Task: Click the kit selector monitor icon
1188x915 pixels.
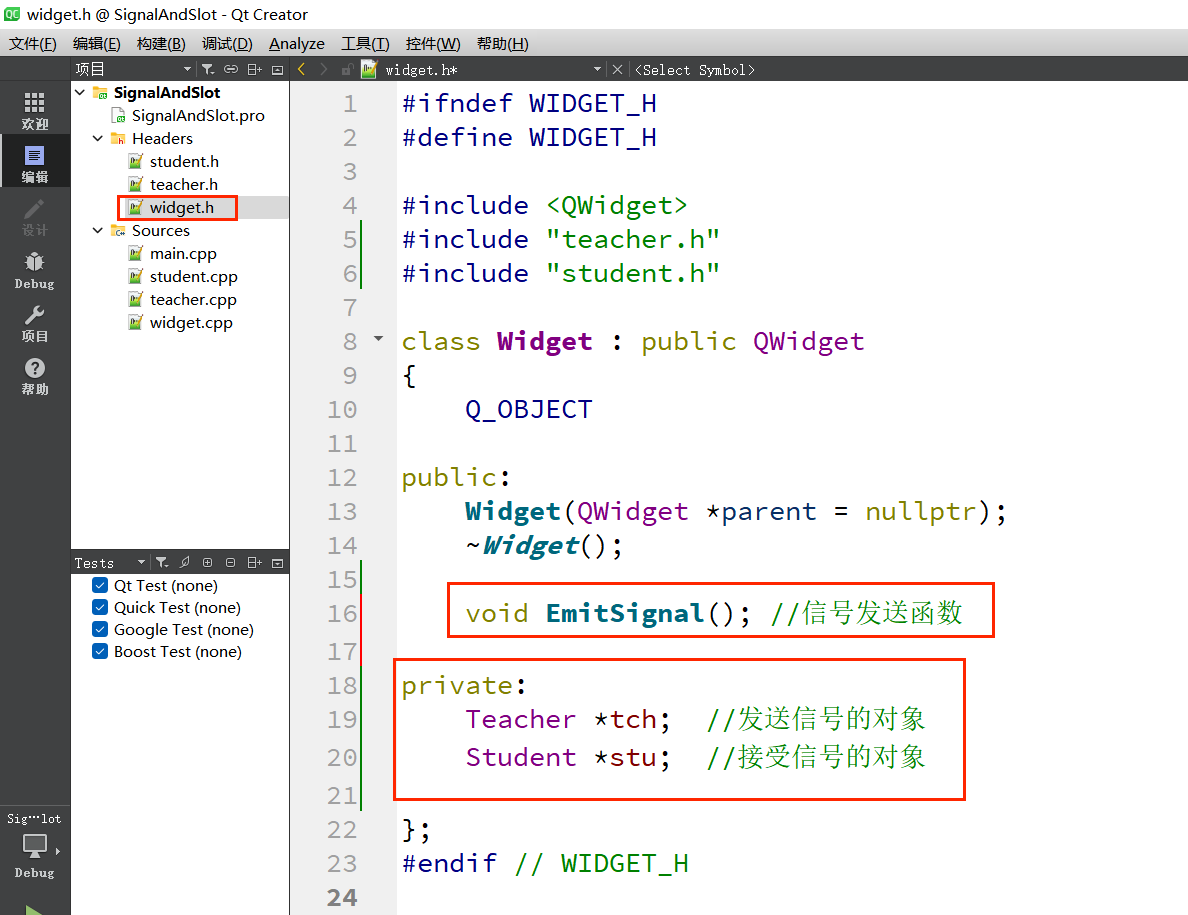Action: 35,845
